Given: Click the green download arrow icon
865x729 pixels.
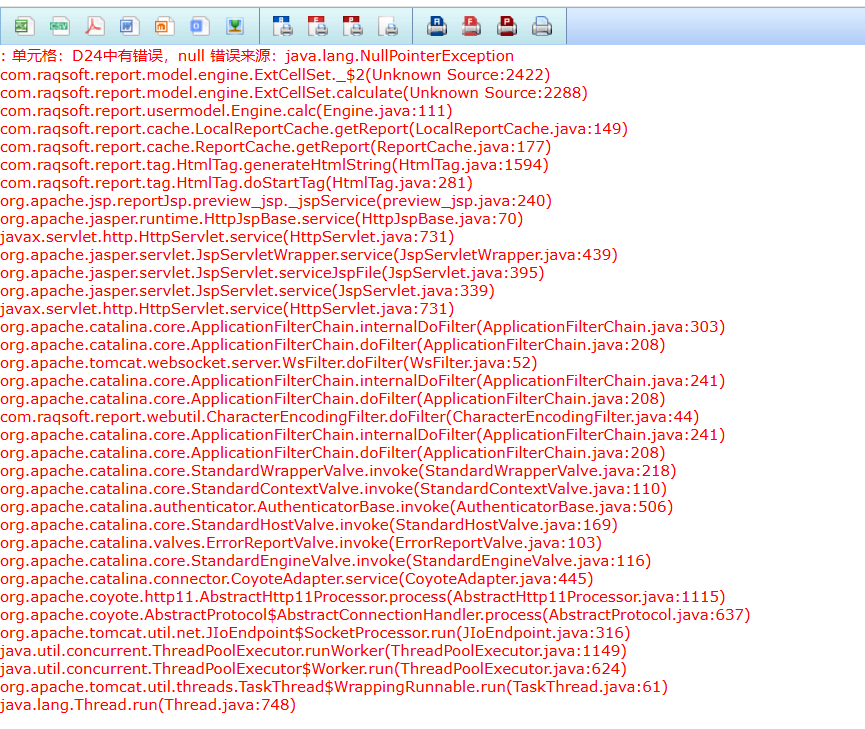Looking at the screenshot, I should pyautogui.click(x=235, y=26).
